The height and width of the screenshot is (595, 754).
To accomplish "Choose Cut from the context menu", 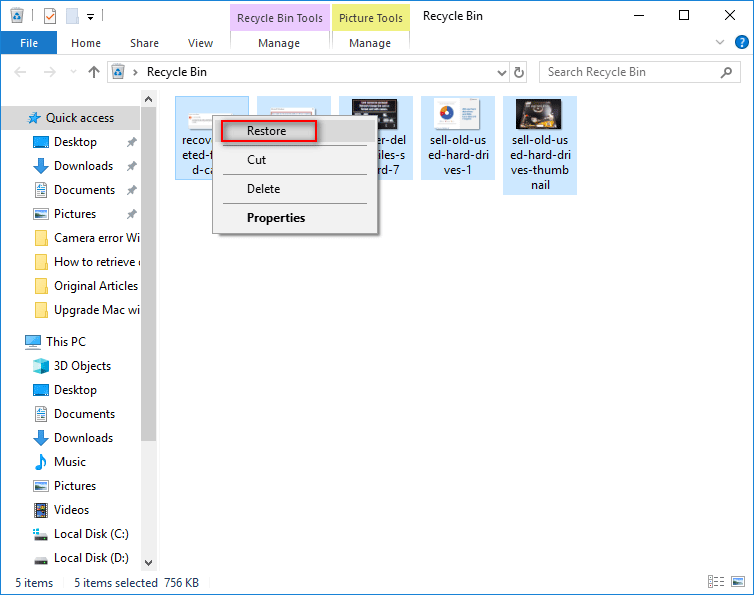I will click(295, 160).
